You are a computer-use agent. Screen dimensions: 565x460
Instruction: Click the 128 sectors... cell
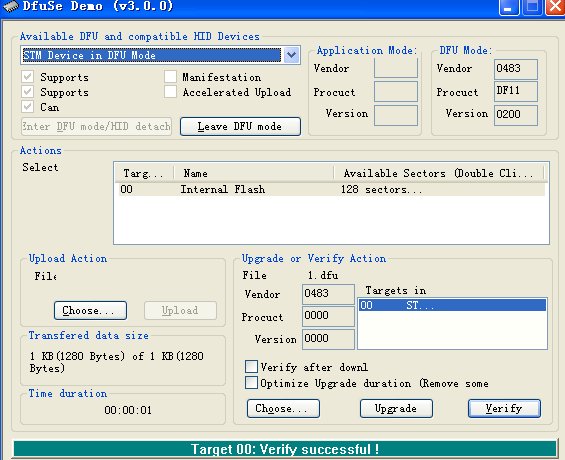381,189
